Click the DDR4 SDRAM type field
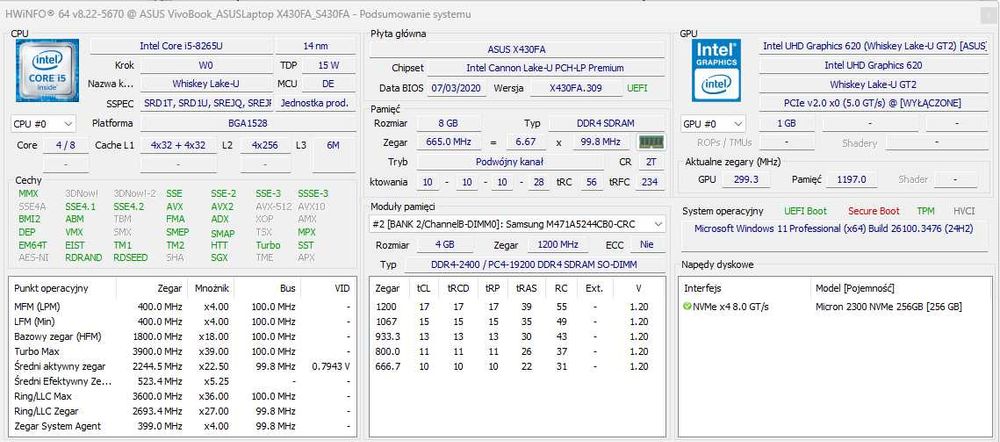 click(607, 123)
